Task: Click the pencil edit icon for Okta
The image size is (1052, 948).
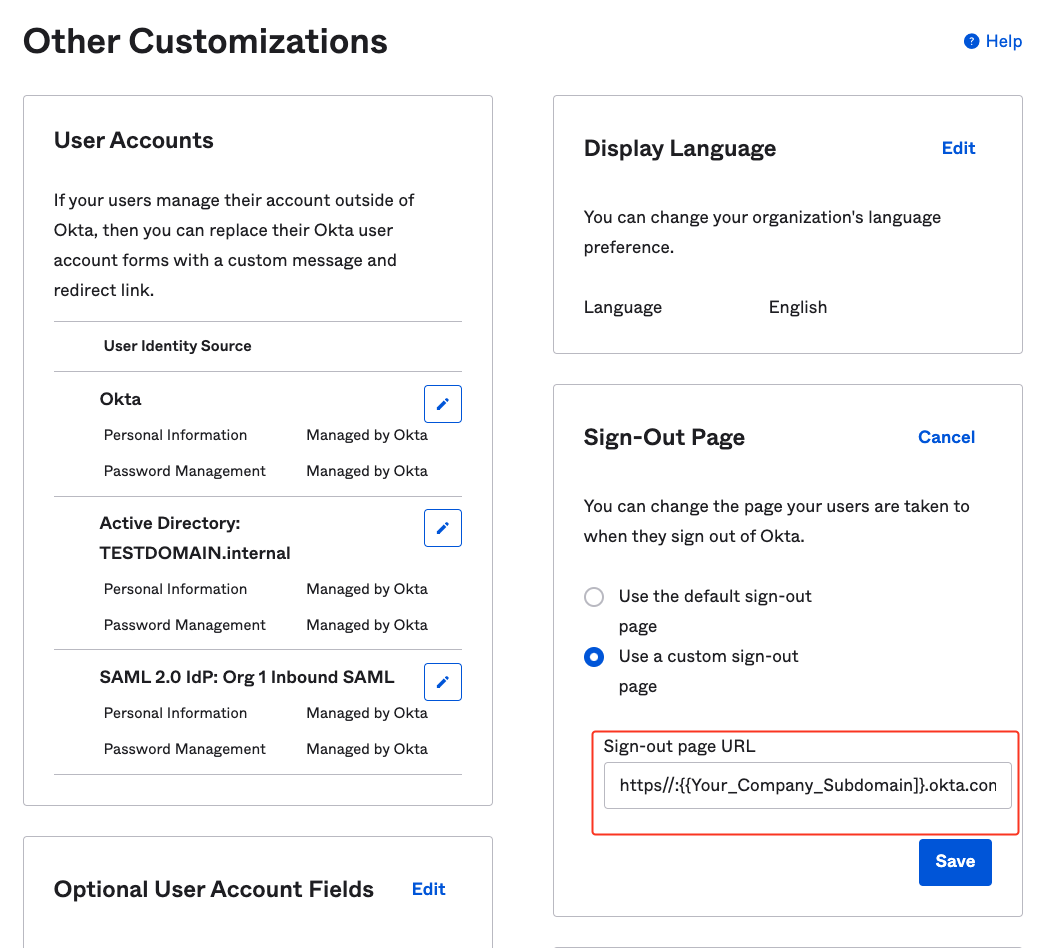Action: tap(443, 404)
